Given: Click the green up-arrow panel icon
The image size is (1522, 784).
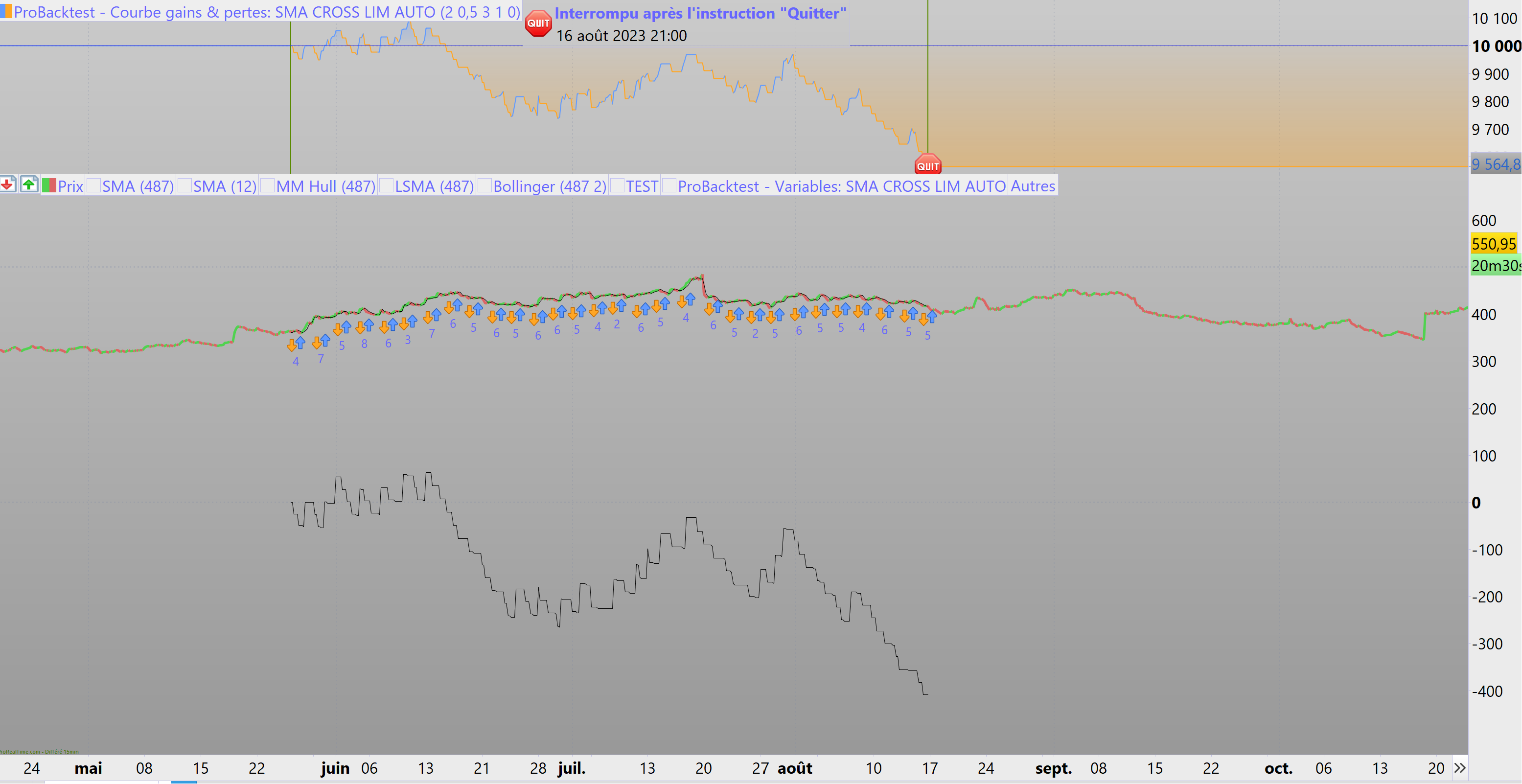Looking at the screenshot, I should click(x=28, y=184).
